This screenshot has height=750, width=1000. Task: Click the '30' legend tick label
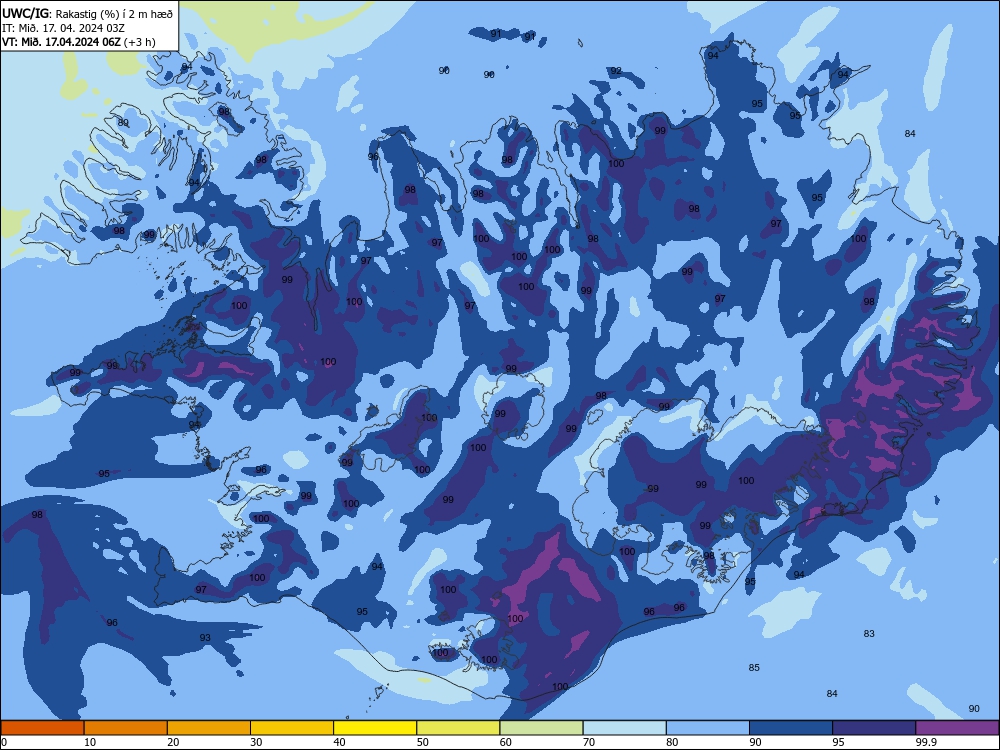[x=256, y=742]
